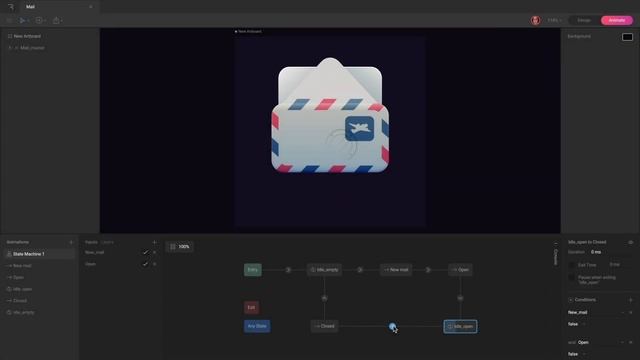Click the Open input name
640x360 pixels.
point(90,264)
